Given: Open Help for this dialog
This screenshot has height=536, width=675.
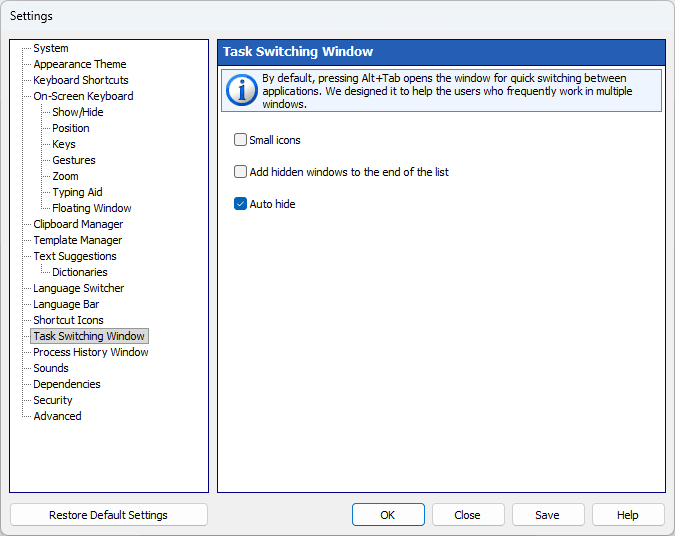Looking at the screenshot, I should [628, 515].
